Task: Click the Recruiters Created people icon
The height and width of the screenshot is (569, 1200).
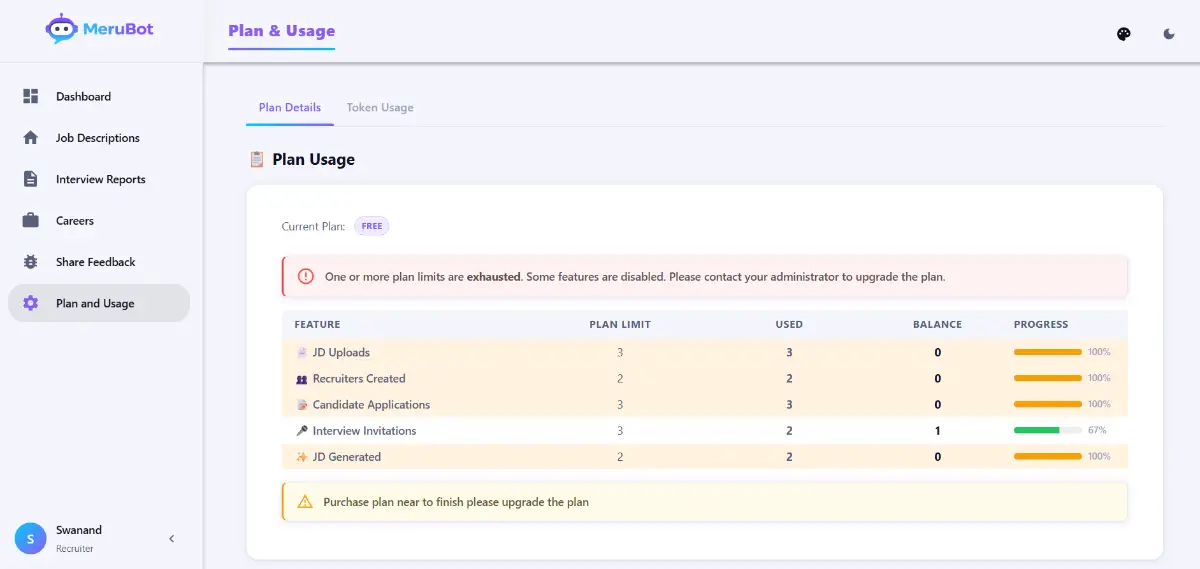Action: pos(302,379)
